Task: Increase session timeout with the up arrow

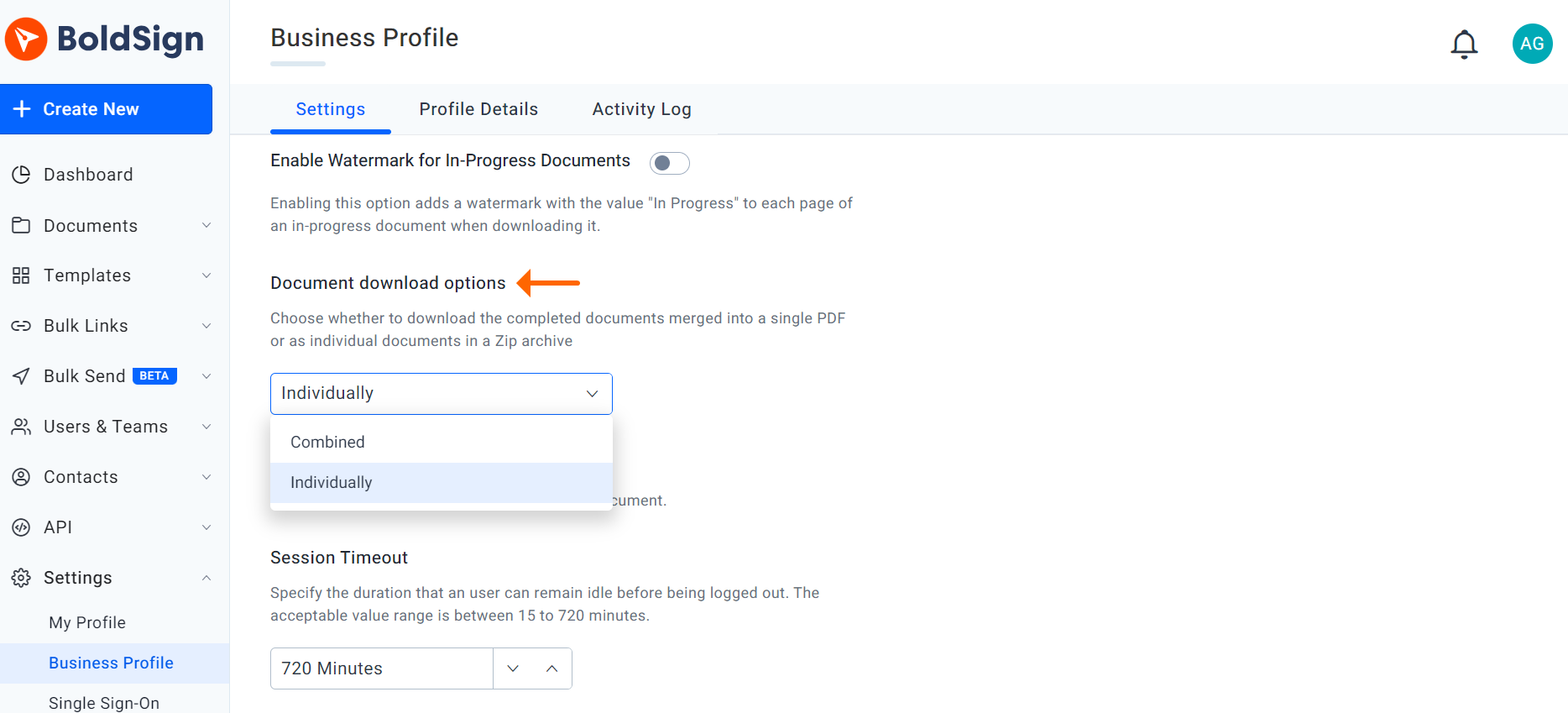Action: coord(551,668)
